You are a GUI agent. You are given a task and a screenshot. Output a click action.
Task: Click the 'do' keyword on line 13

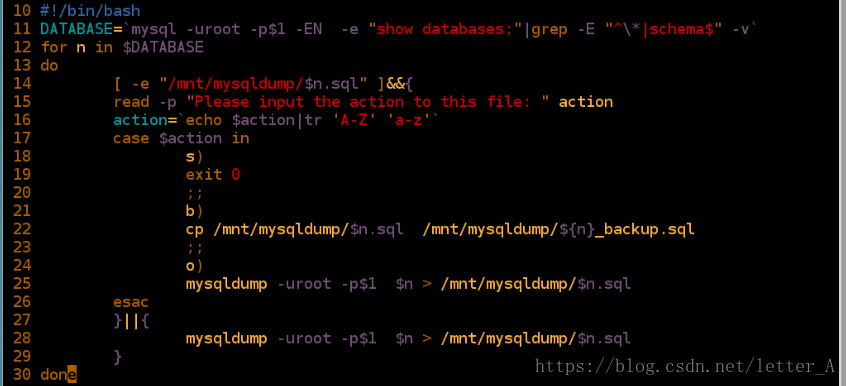[x=49, y=66]
